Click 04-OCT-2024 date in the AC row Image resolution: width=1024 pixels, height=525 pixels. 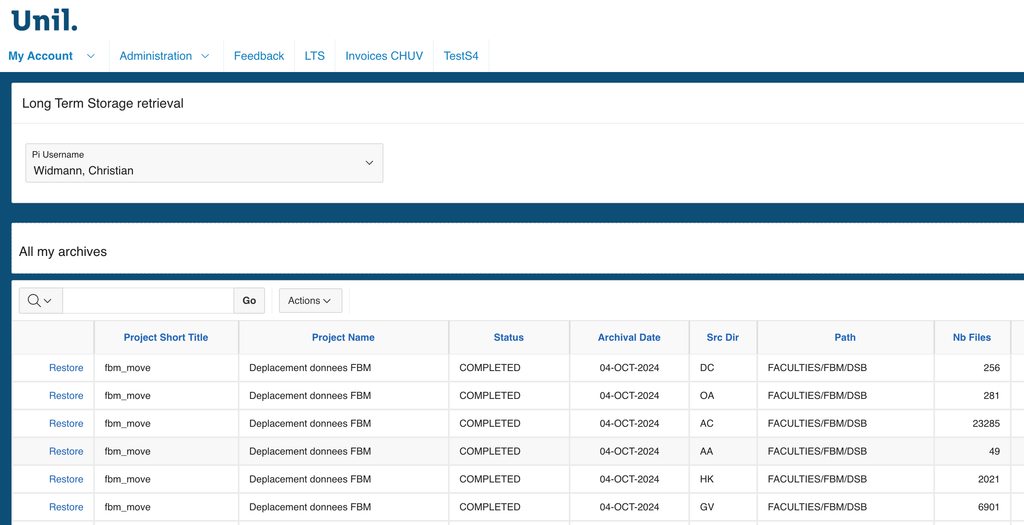(630, 423)
